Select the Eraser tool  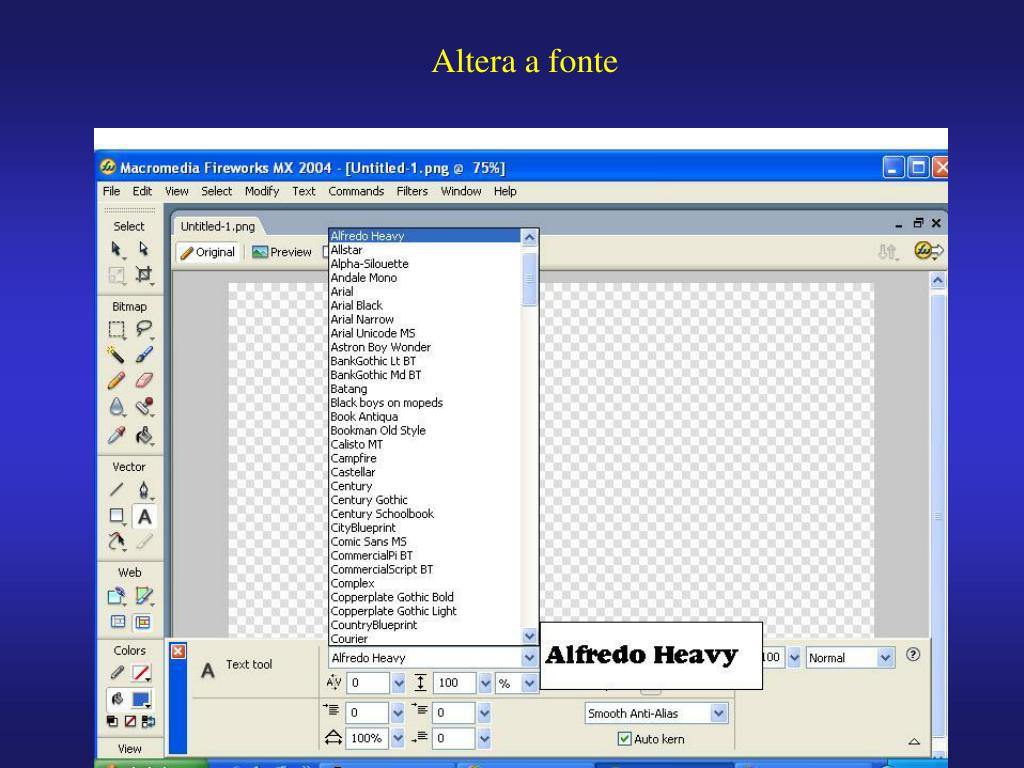(144, 380)
